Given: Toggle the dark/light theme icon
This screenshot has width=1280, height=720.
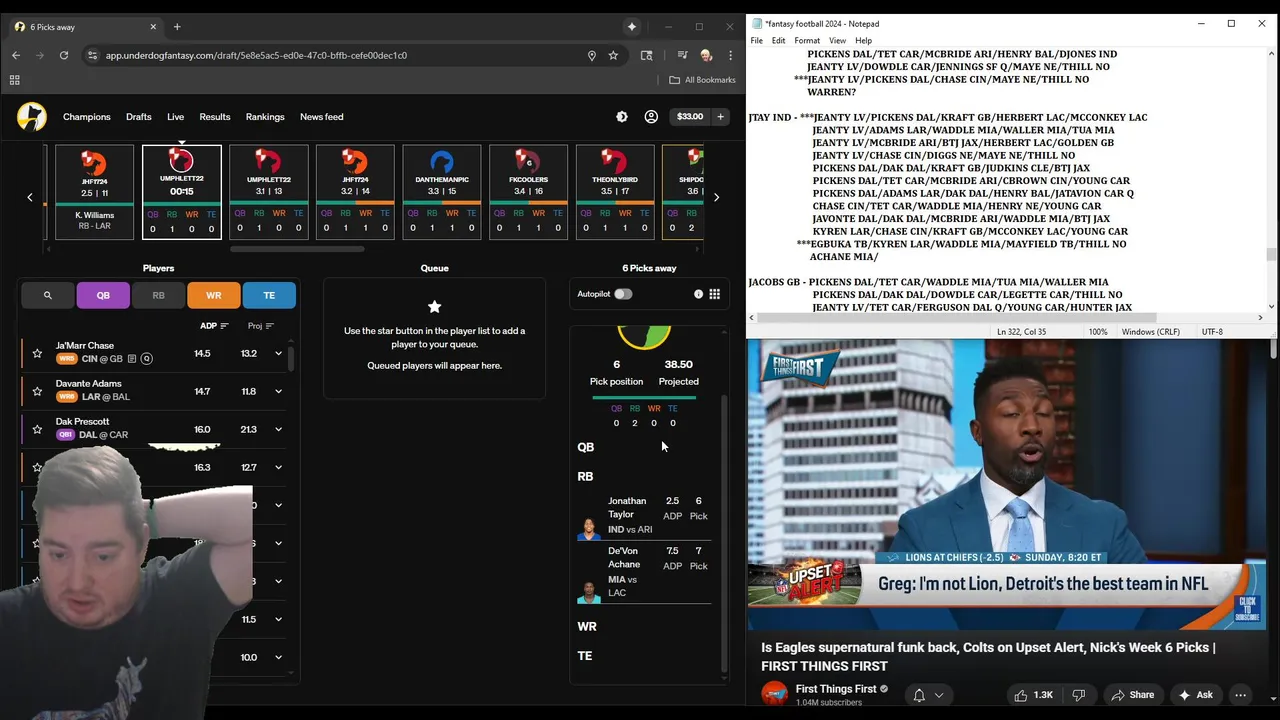Looking at the screenshot, I should 622,117.
